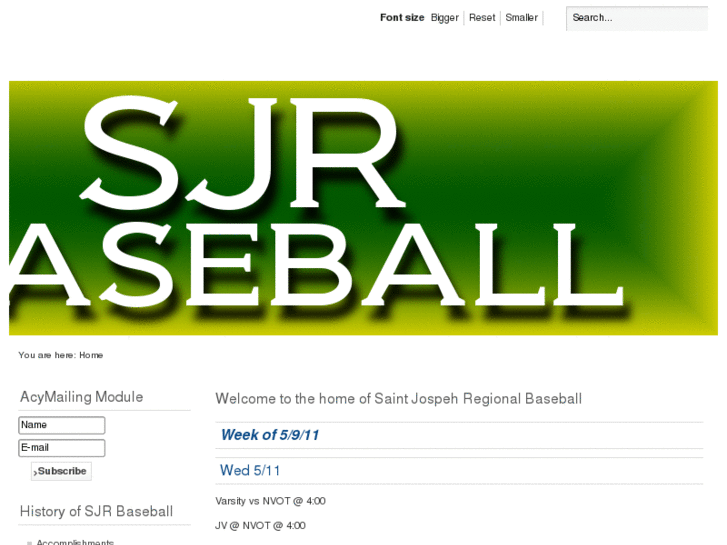Focus the E-mail input field
Image resolution: width=727 pixels, height=545 pixels.
[x=62, y=448]
